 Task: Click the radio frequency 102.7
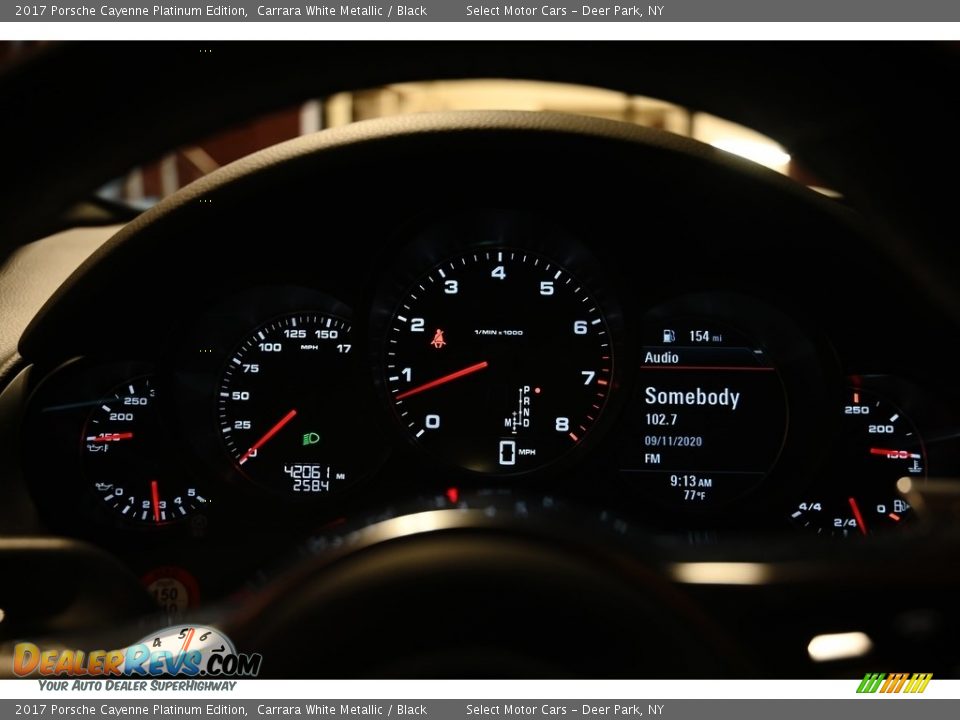tap(661, 419)
